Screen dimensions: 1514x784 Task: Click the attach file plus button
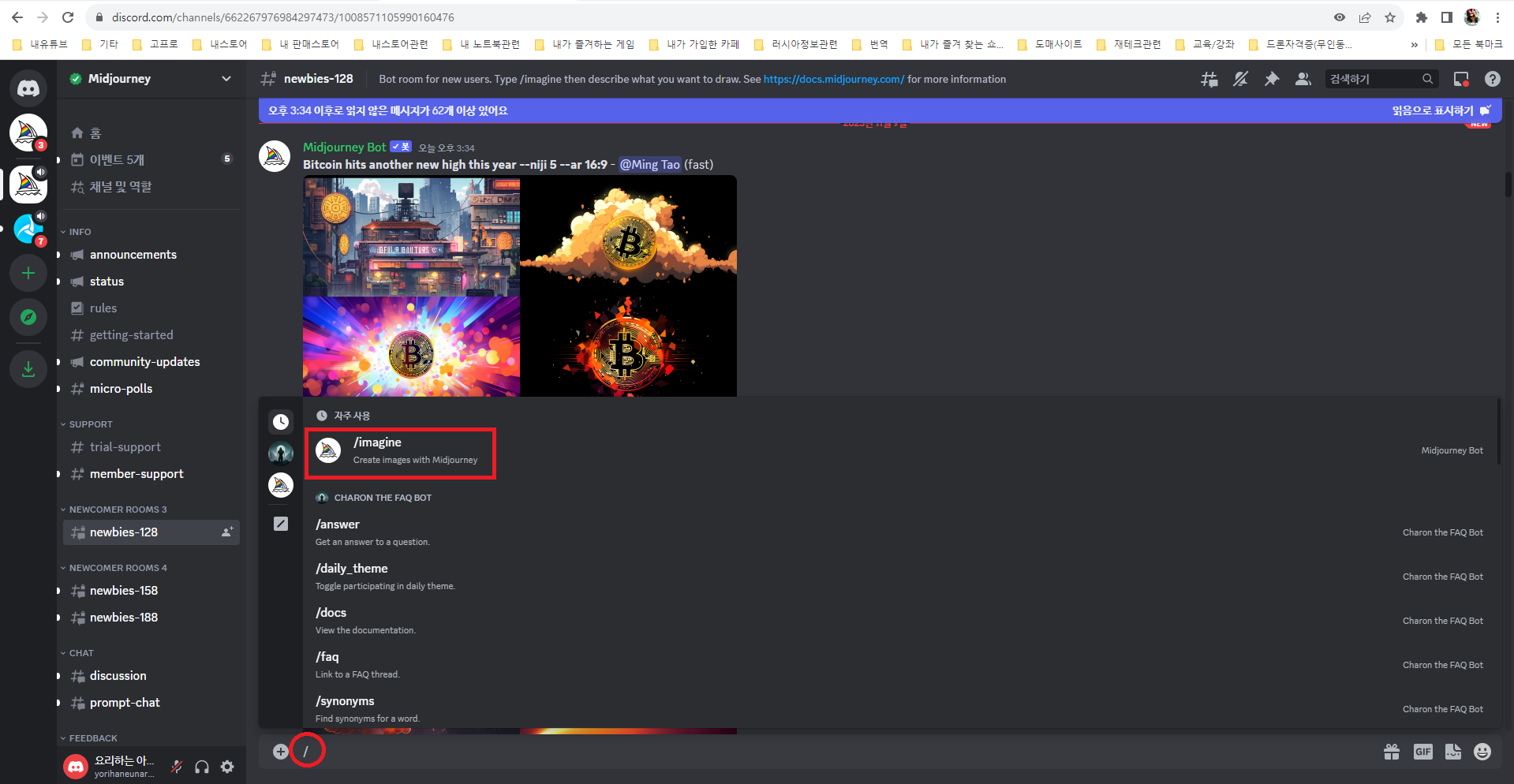pos(280,752)
